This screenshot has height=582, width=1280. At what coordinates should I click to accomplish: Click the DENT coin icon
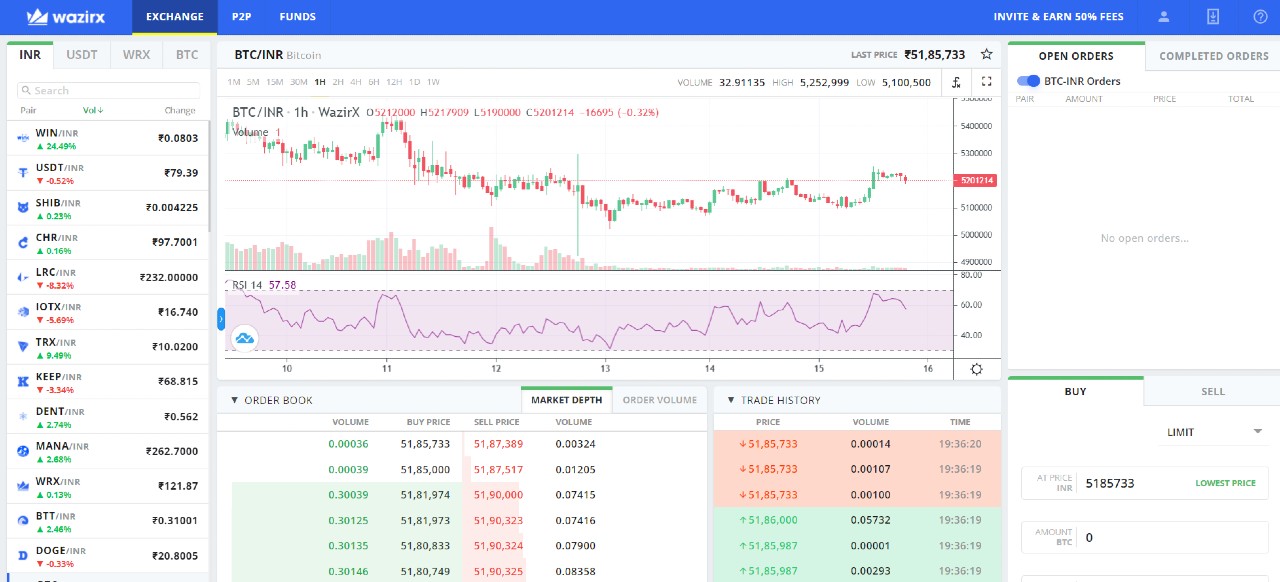(x=23, y=416)
